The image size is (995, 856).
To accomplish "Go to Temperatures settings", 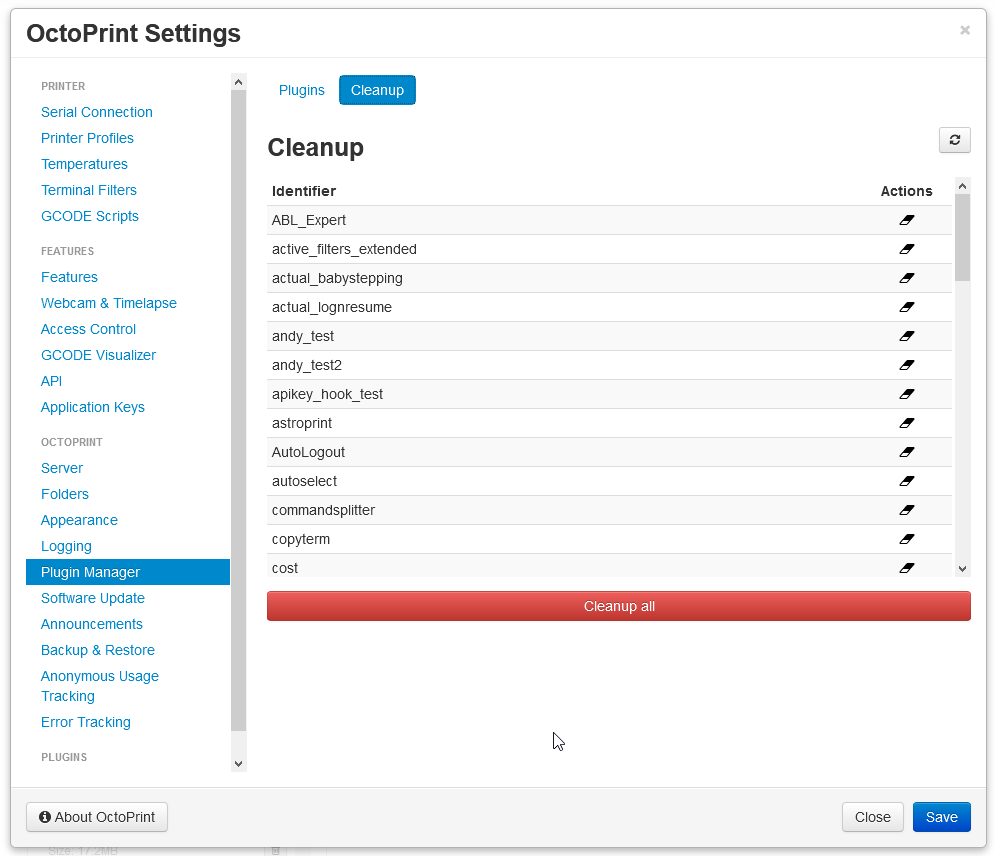I will point(84,164).
